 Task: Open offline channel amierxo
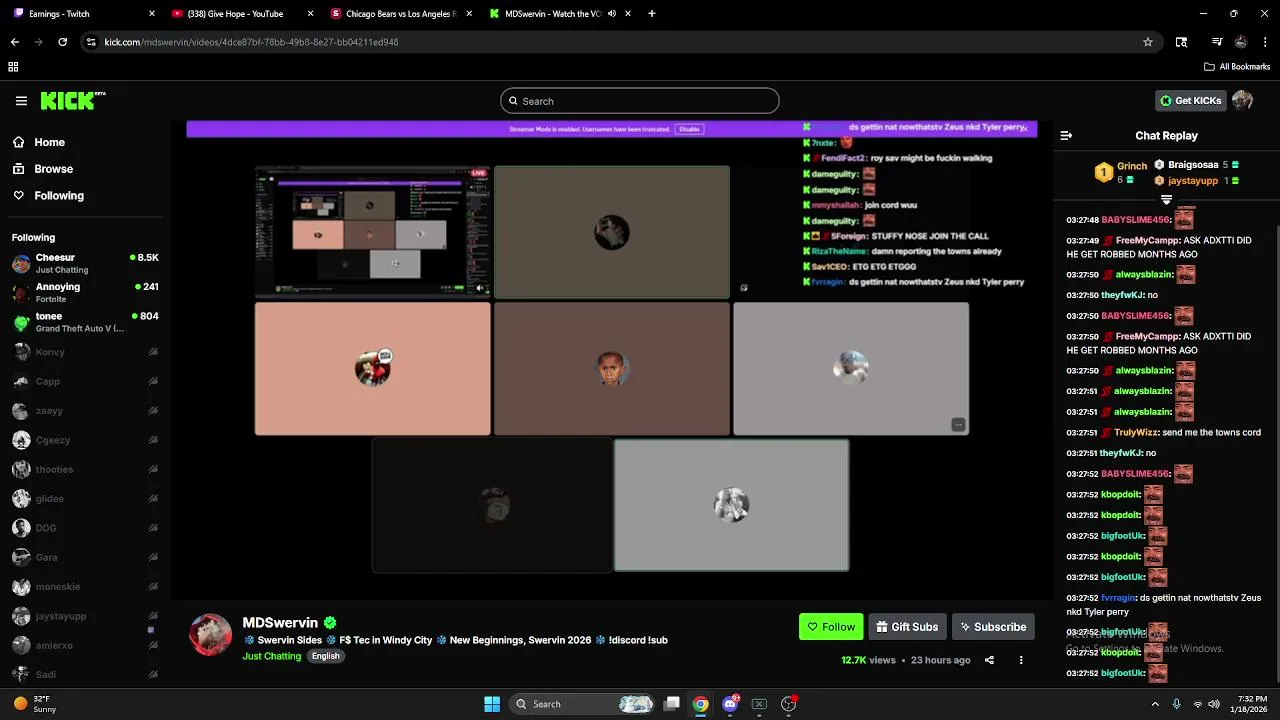85,646
